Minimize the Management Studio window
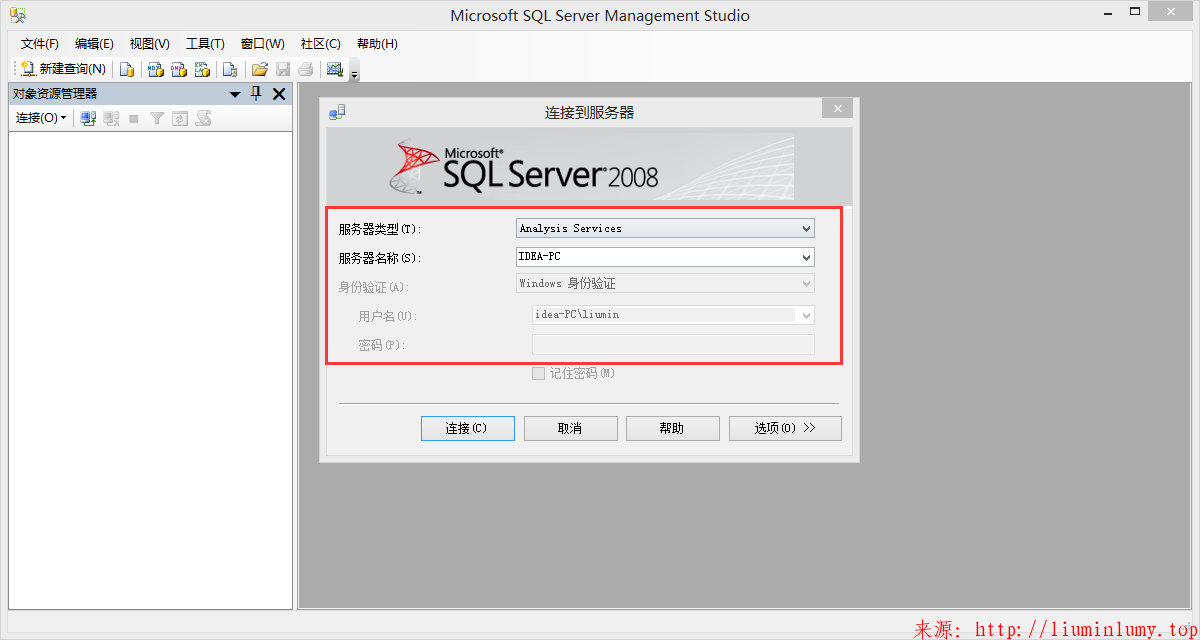Screen dimensions: 1200x640 (x=1107, y=12)
